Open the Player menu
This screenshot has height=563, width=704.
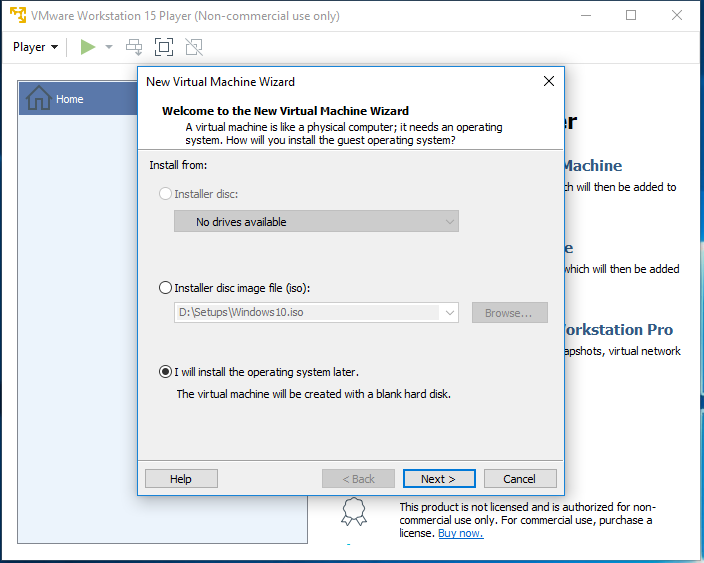point(35,47)
